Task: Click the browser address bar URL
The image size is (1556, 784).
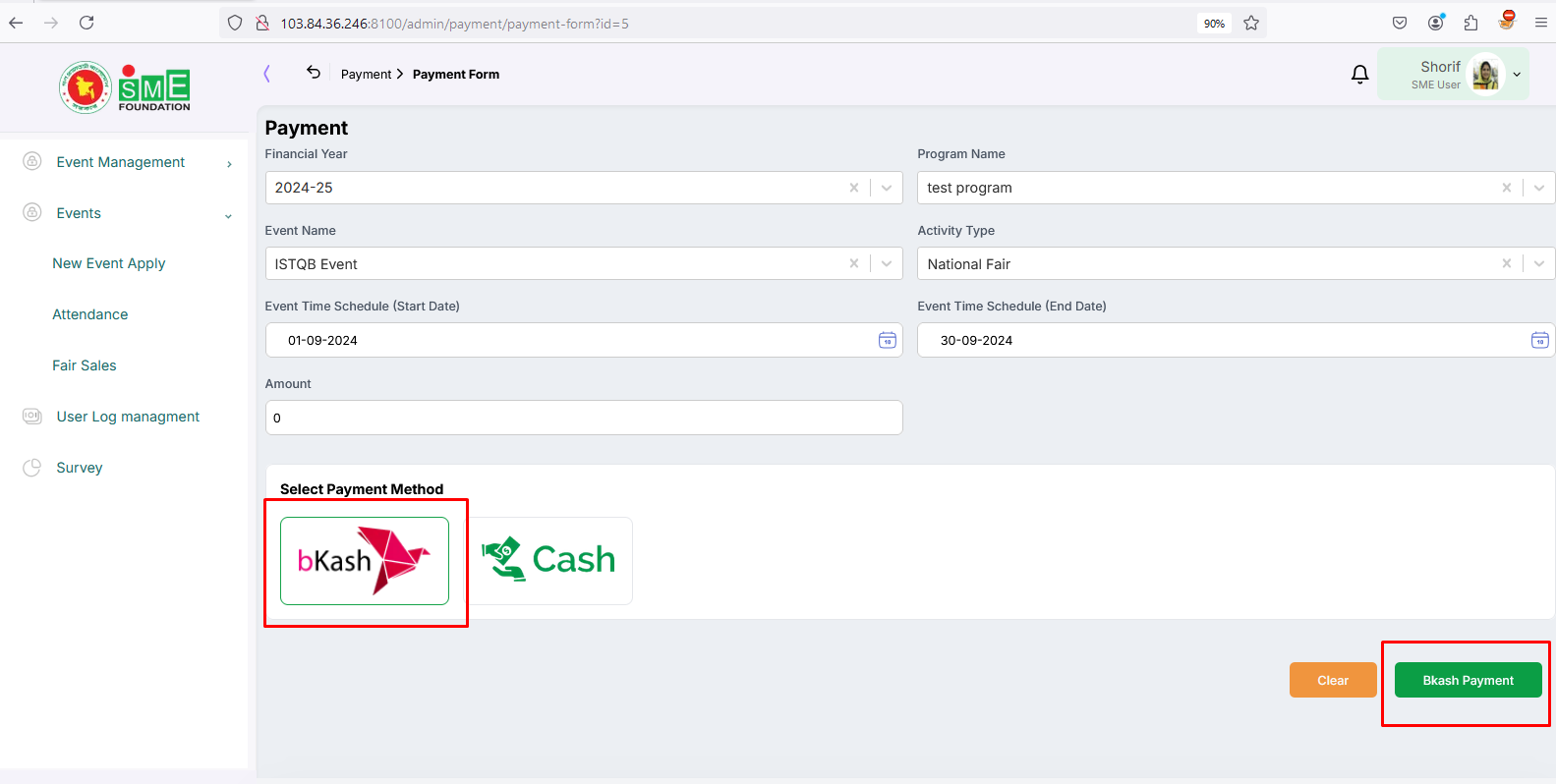Action: (x=454, y=23)
